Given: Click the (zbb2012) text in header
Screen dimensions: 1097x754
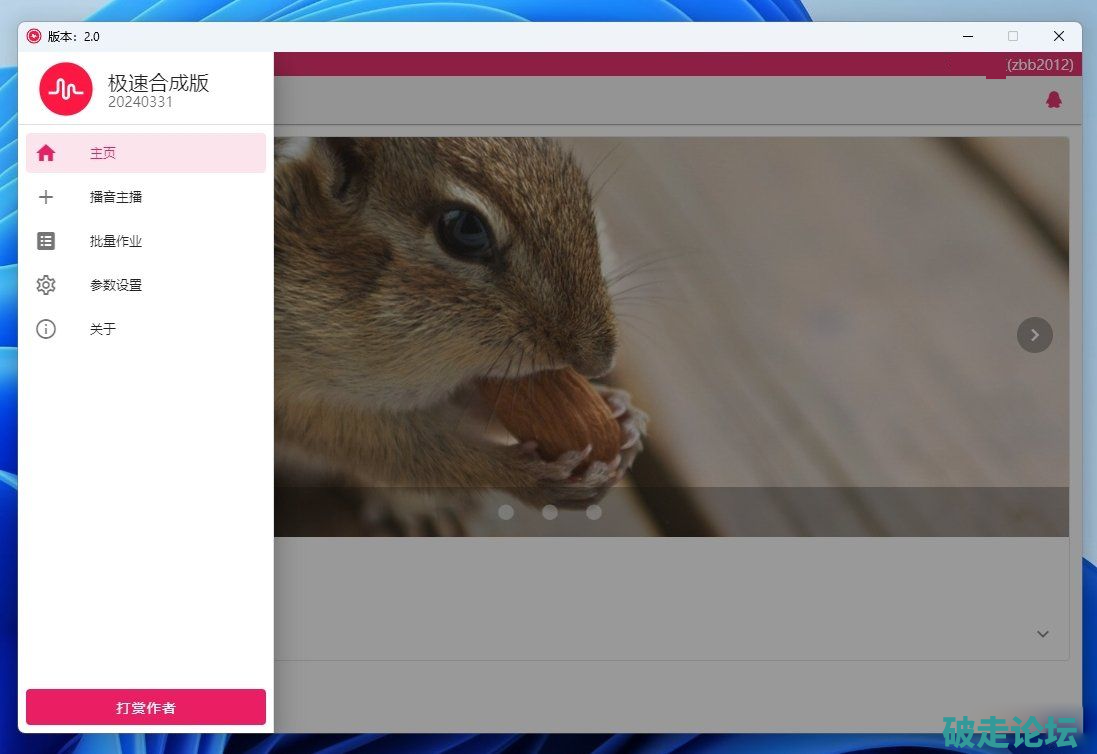Looking at the screenshot, I should [1040, 65].
